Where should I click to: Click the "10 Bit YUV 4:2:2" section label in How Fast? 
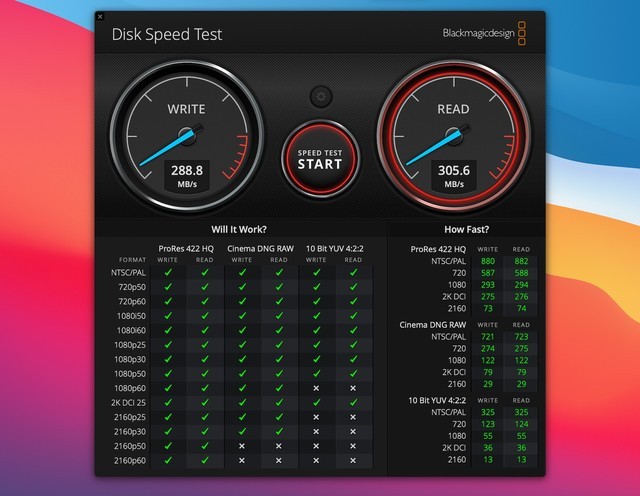437,400
